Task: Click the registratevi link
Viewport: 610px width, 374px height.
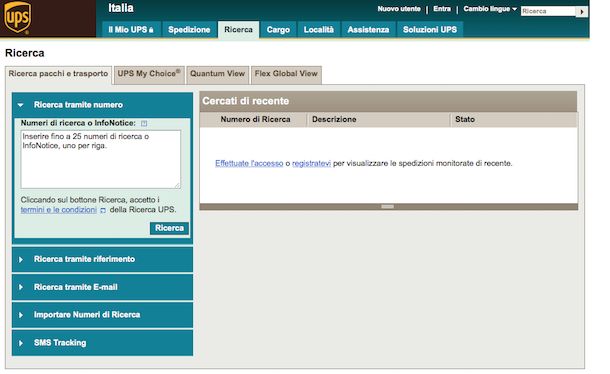Action: point(311,163)
